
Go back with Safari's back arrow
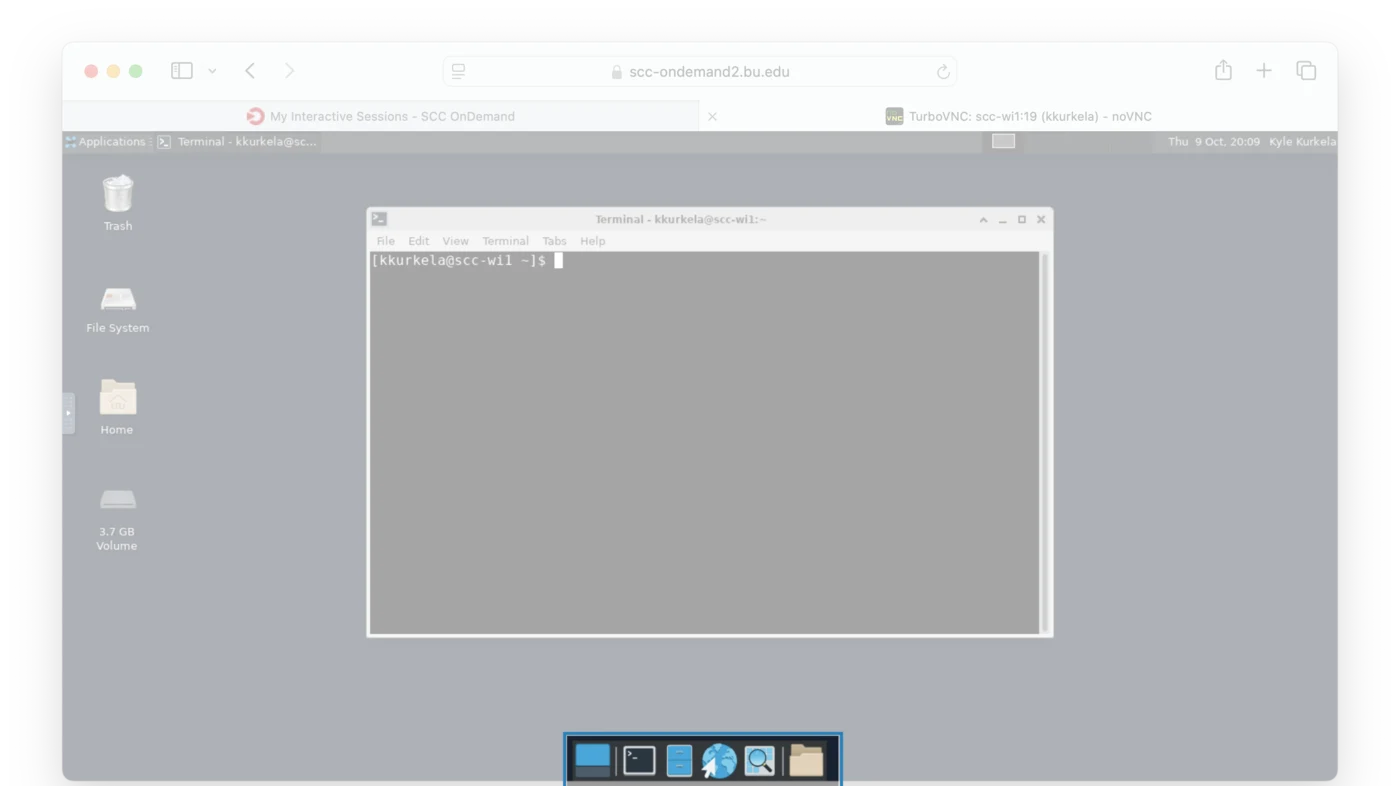tap(250, 70)
